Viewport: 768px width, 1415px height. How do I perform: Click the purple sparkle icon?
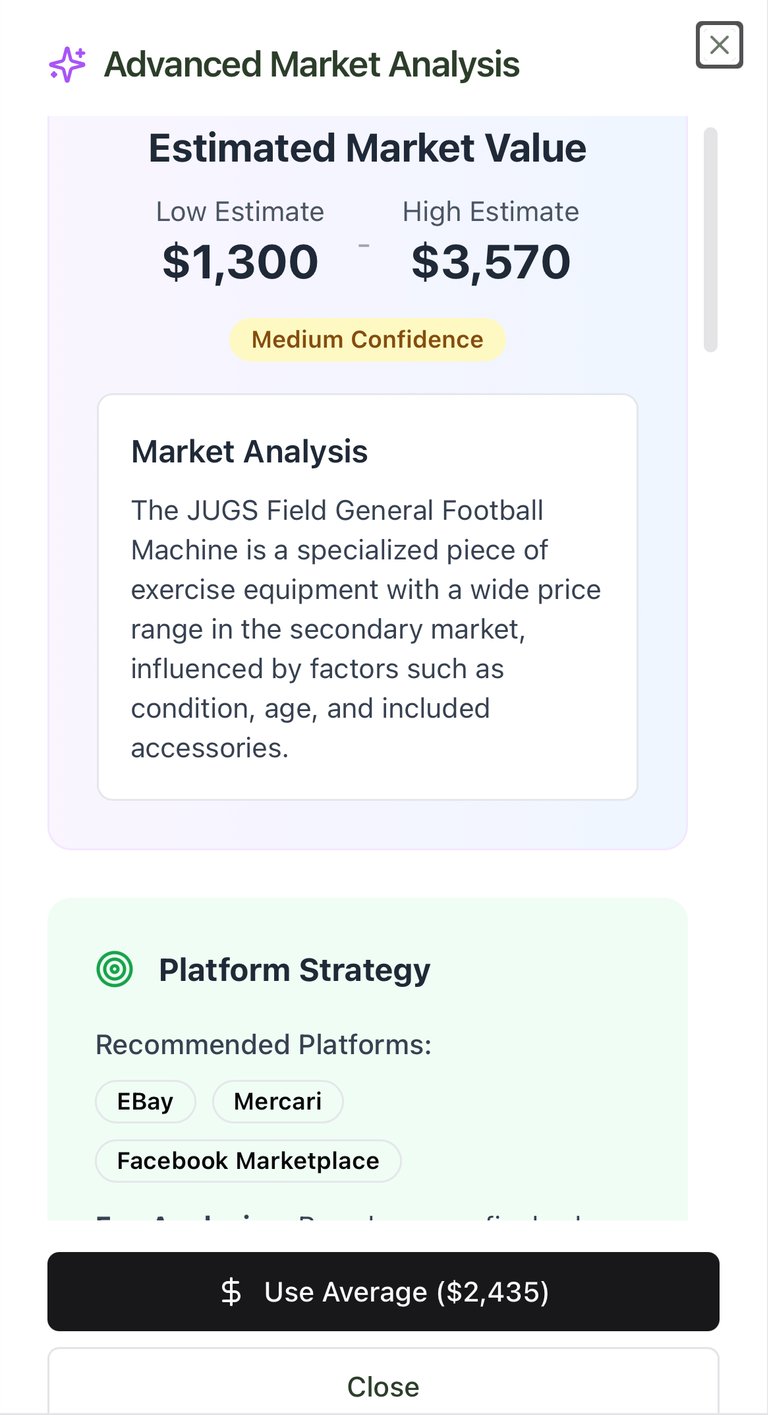pos(68,65)
